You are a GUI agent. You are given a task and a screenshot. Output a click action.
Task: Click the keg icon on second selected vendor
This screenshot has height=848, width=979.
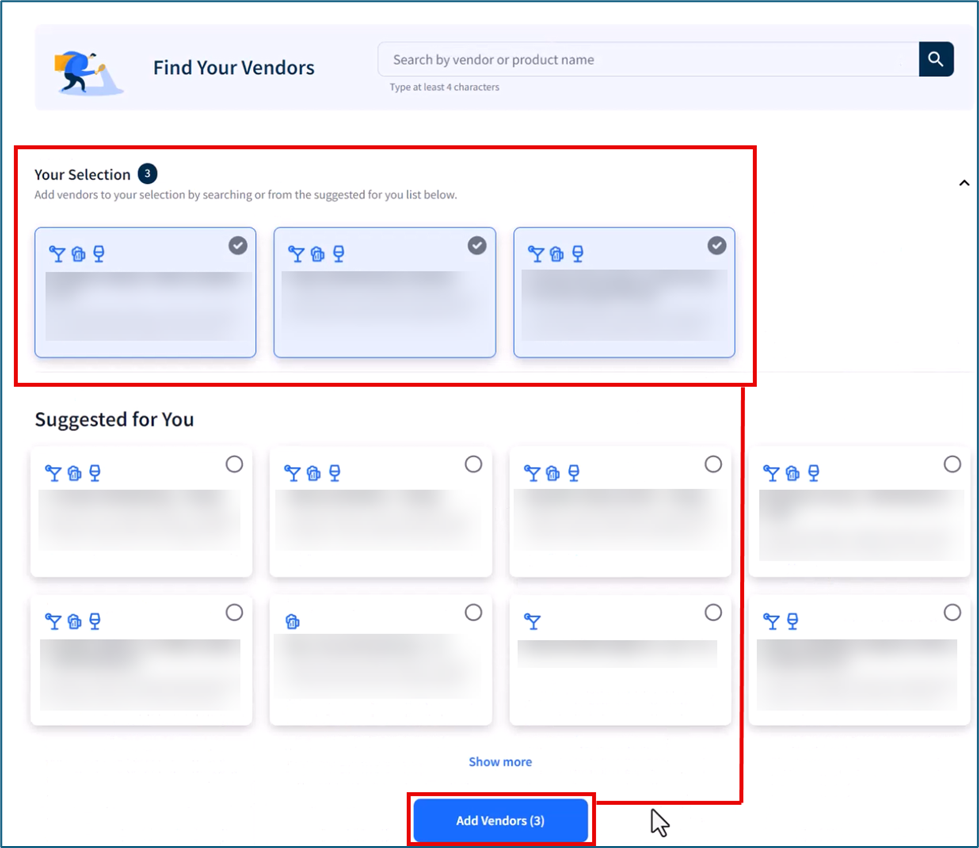[317, 253]
